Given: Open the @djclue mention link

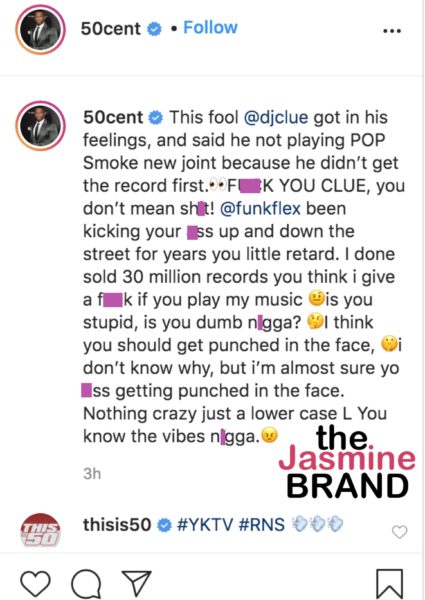Looking at the screenshot, I should (276, 117).
